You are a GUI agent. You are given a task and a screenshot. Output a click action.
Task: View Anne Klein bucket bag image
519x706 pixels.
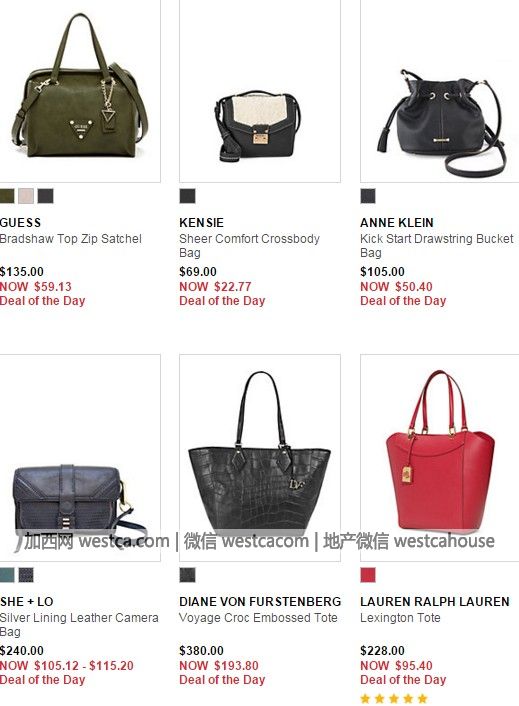click(440, 91)
